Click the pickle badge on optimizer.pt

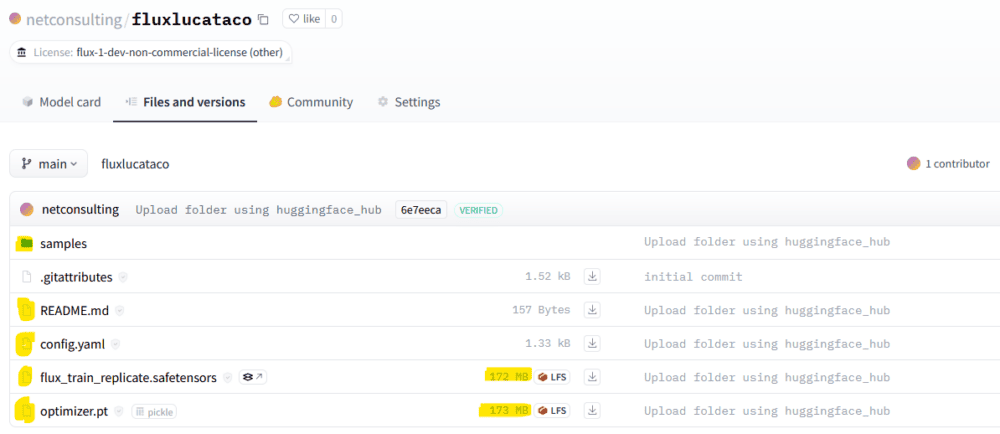(x=154, y=412)
